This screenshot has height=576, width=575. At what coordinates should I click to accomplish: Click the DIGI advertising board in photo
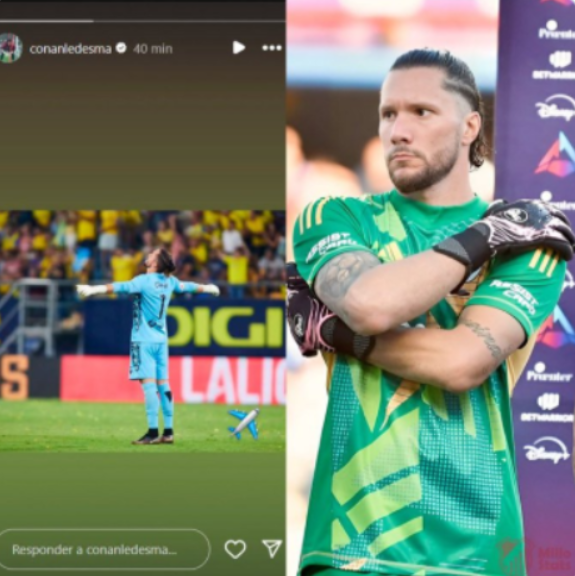[224, 327]
